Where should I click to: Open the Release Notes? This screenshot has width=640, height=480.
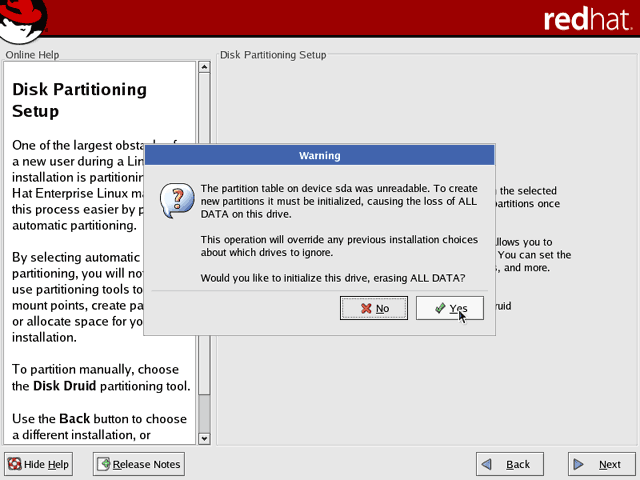(x=139, y=464)
